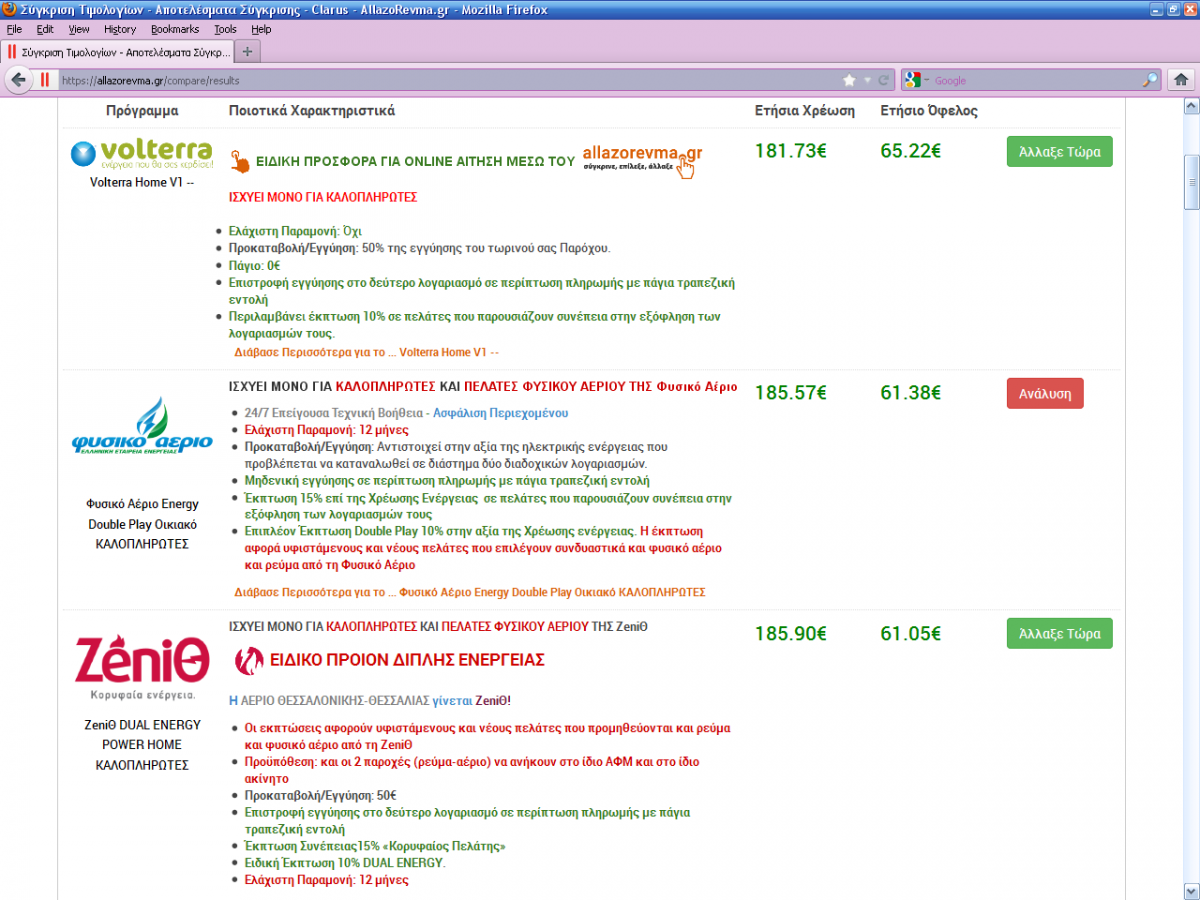
Task: Click Άλλαξε Τώρα button for ZeniΘ
Action: coord(1059,633)
